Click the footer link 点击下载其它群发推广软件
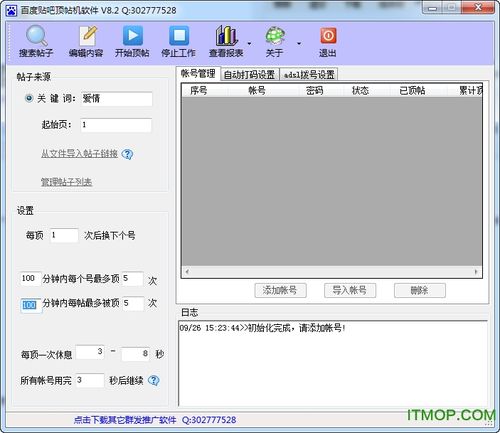This screenshot has width=500, height=433. coord(125,420)
